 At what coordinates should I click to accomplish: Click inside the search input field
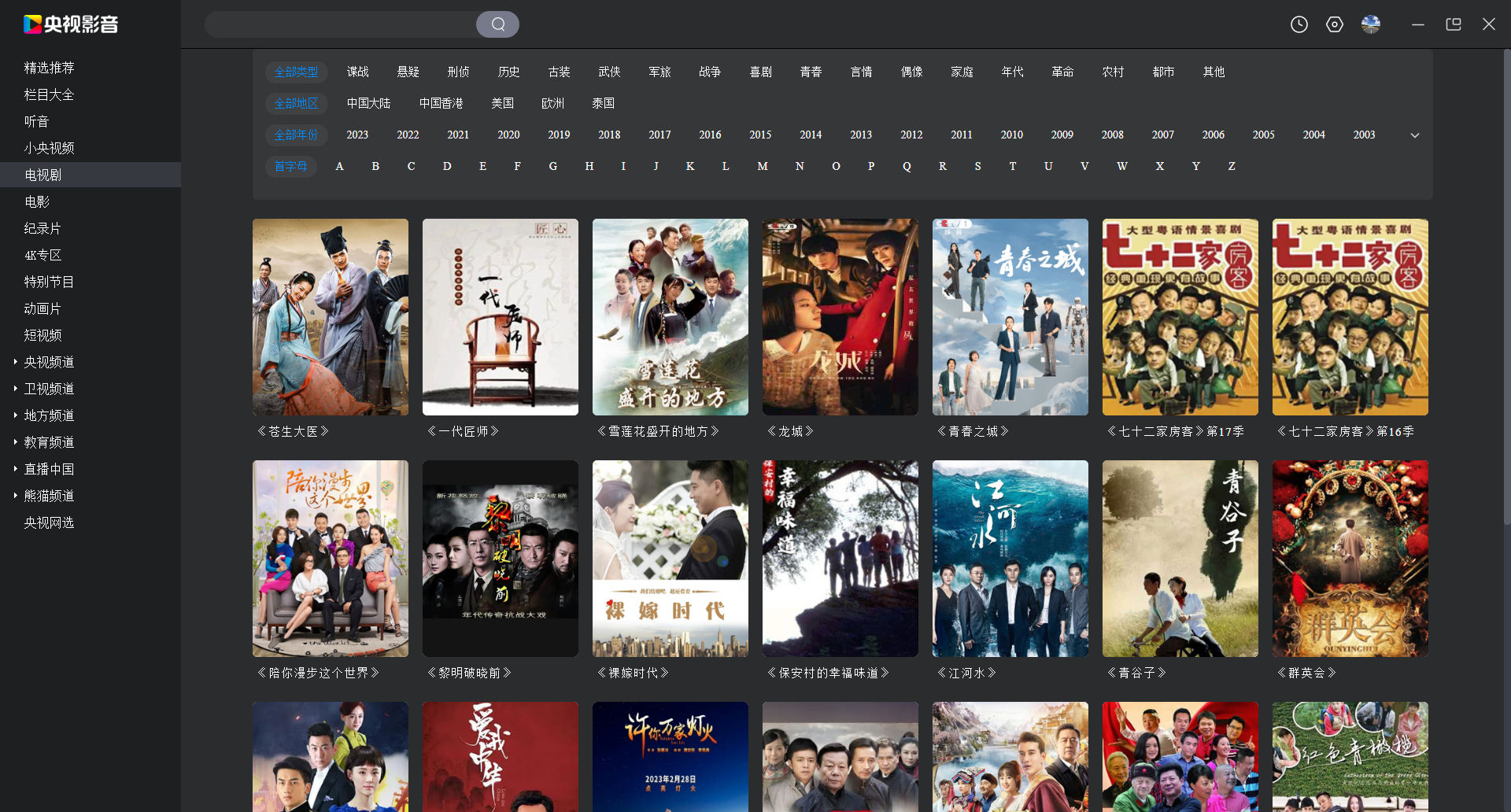pos(340,24)
